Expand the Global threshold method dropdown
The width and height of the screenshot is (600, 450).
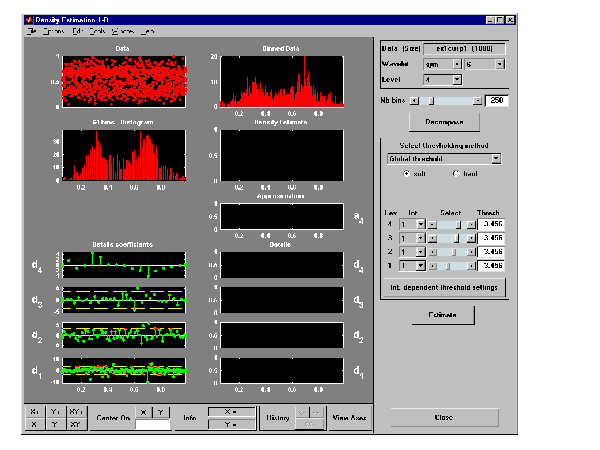442,158
